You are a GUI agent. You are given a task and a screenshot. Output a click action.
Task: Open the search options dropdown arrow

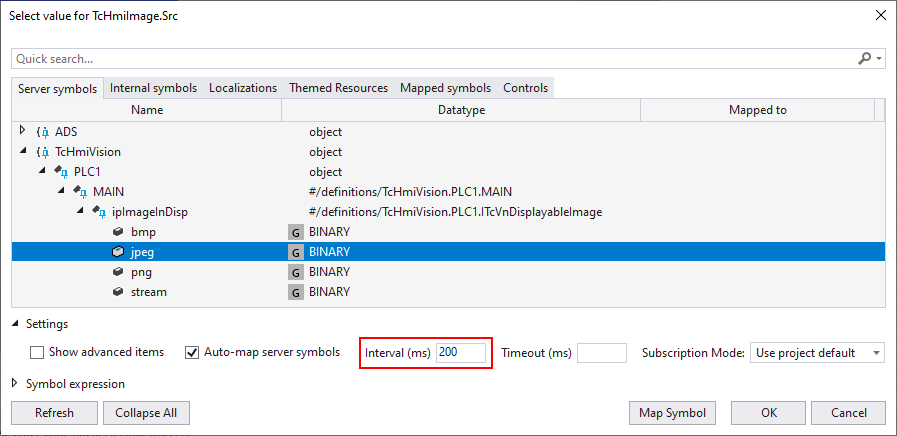click(879, 59)
